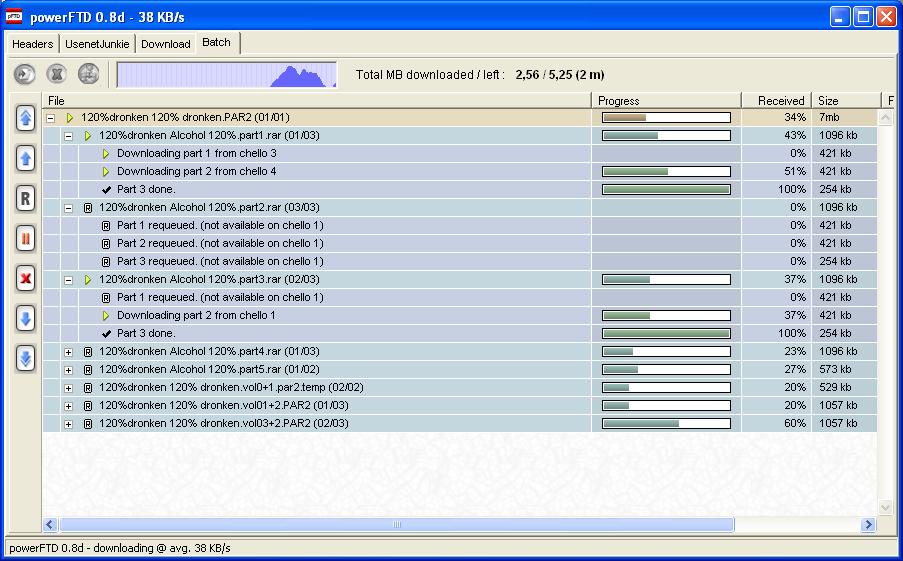The image size is (903, 561).
Task: Click the first round toolbar start icon
Action: (x=24, y=74)
